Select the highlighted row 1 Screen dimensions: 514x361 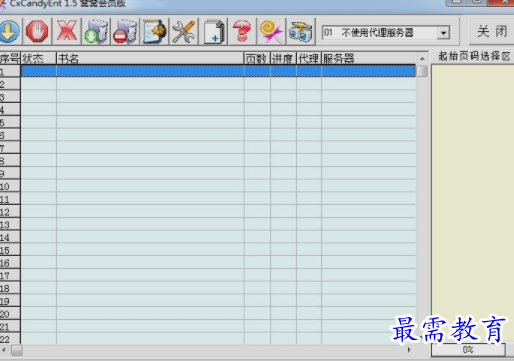tap(218, 71)
